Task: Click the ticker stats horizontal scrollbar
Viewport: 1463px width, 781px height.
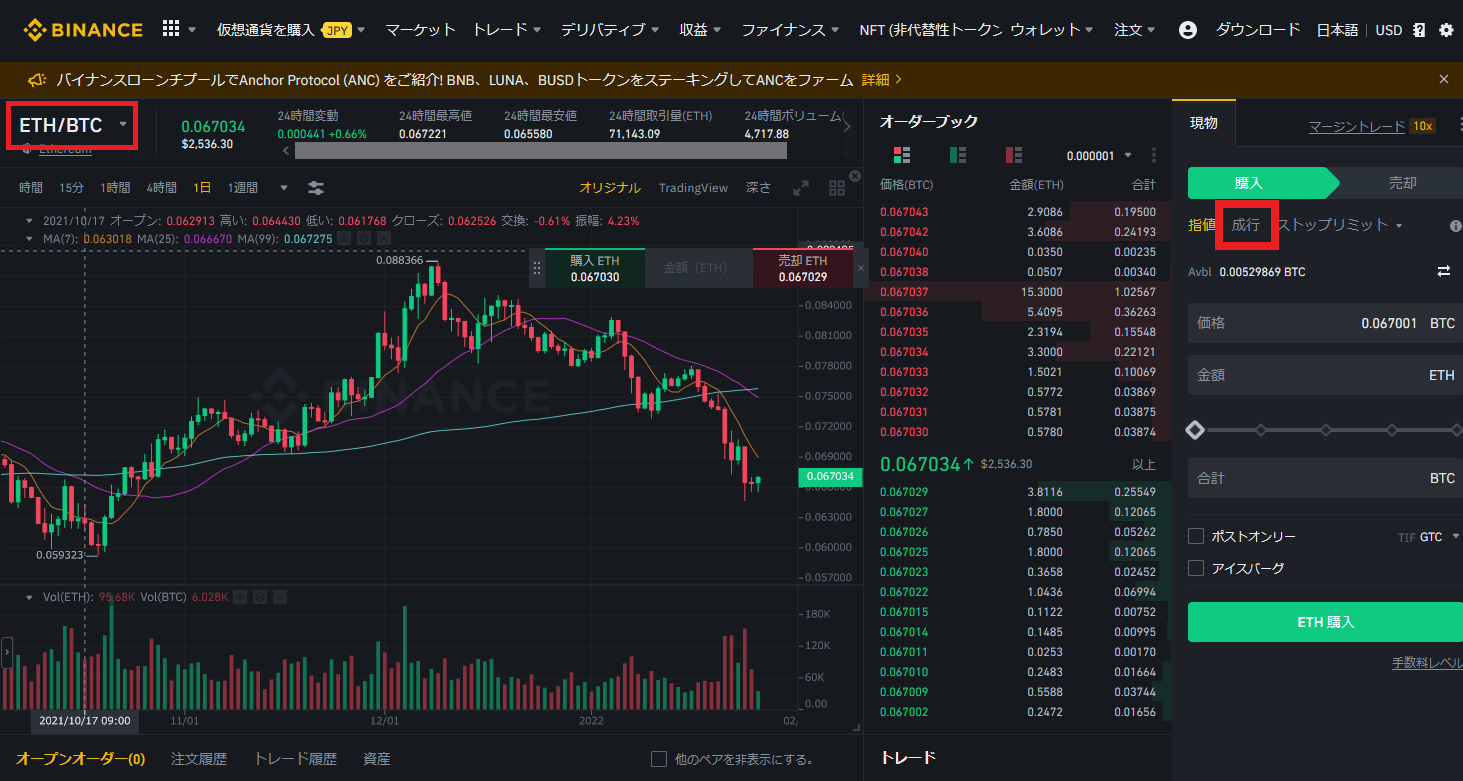Action: 541,151
